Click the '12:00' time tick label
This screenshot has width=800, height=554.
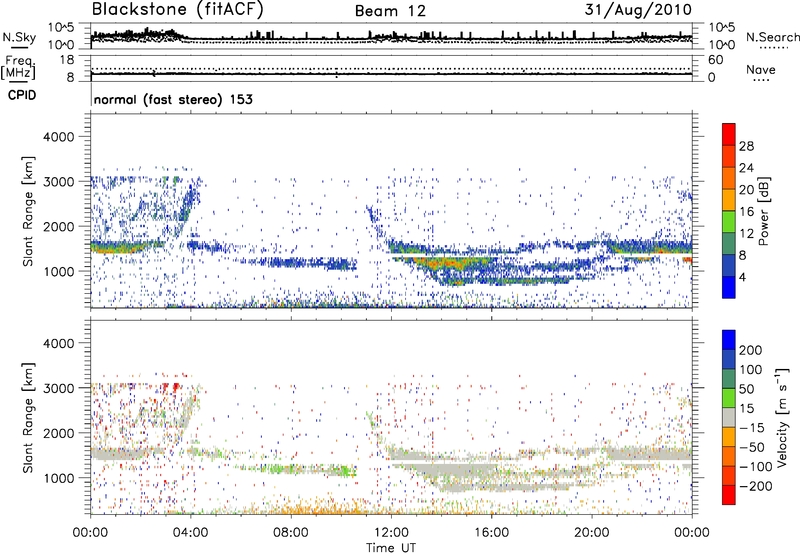click(391, 533)
